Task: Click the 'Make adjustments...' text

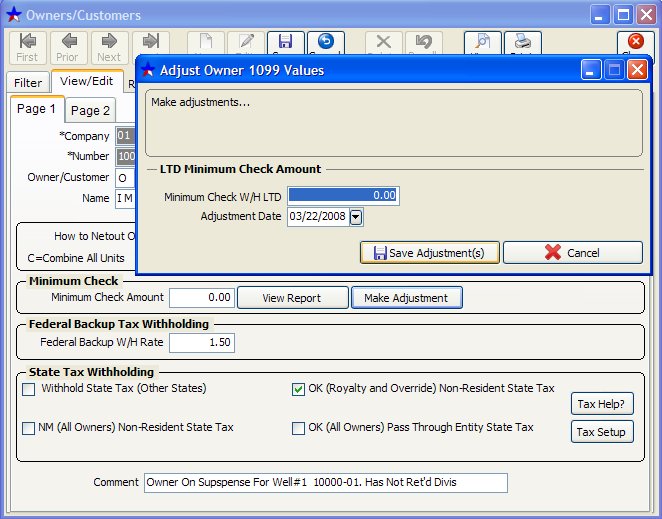Action: click(x=201, y=102)
